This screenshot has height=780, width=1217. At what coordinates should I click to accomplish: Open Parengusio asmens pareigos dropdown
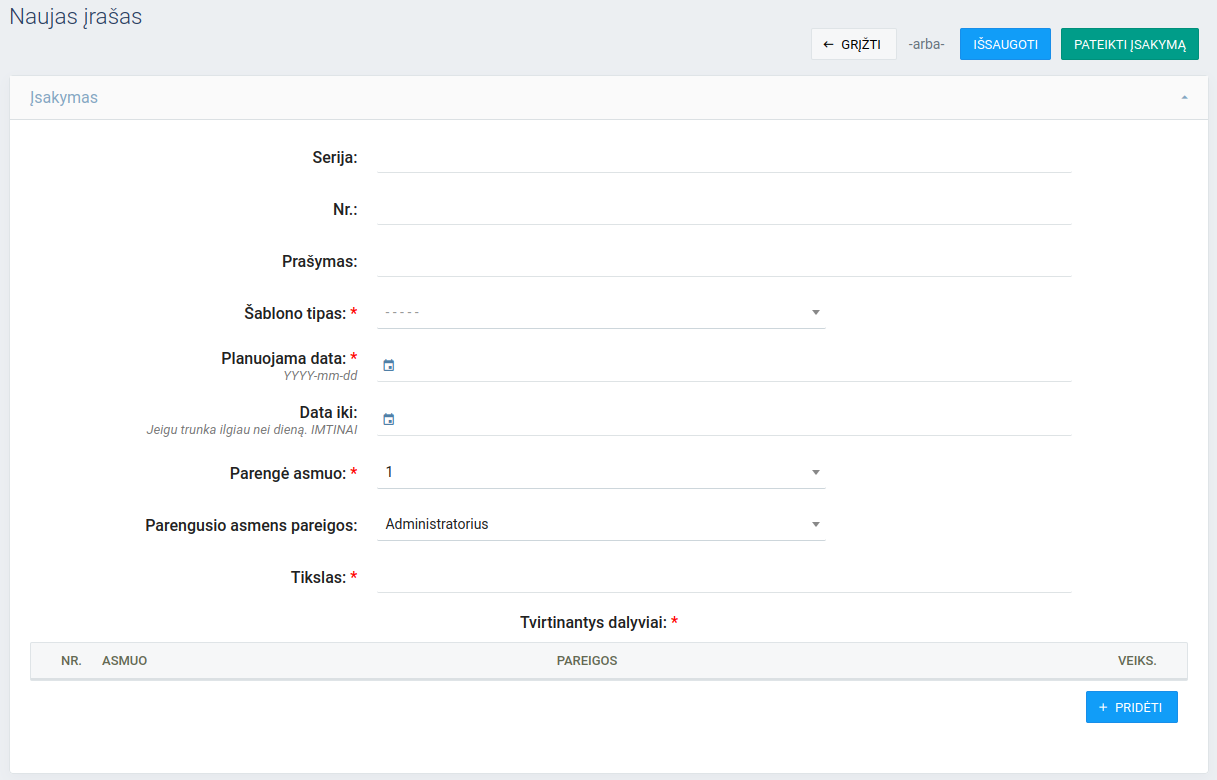point(601,524)
